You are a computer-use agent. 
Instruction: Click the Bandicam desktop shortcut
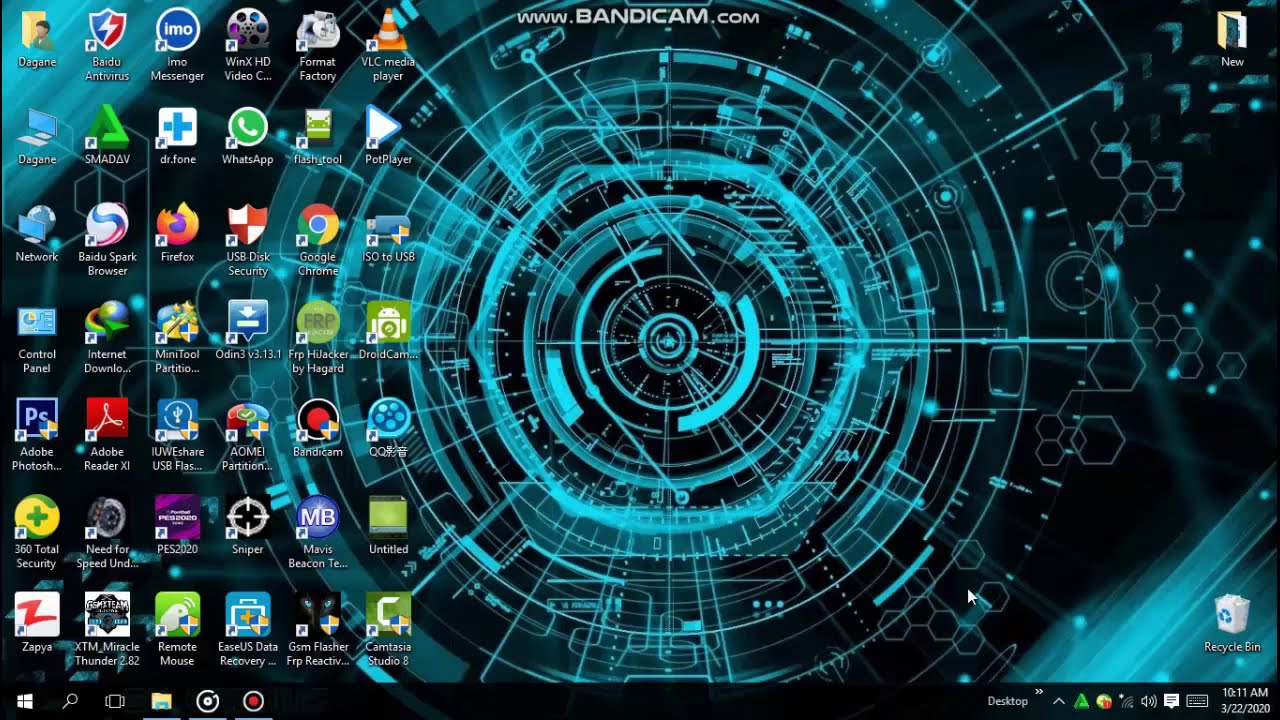click(x=318, y=428)
